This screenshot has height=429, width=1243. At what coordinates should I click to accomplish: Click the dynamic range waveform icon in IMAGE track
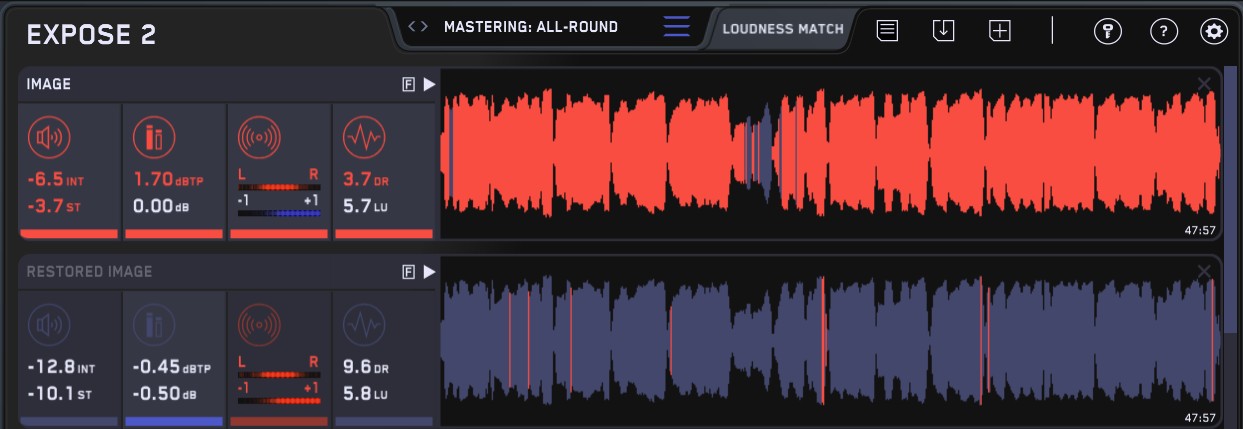point(362,137)
